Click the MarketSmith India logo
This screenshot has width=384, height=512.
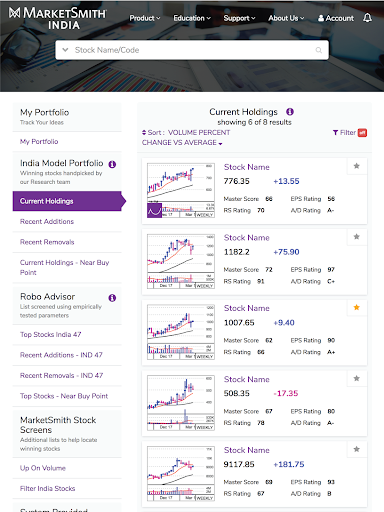point(58,19)
